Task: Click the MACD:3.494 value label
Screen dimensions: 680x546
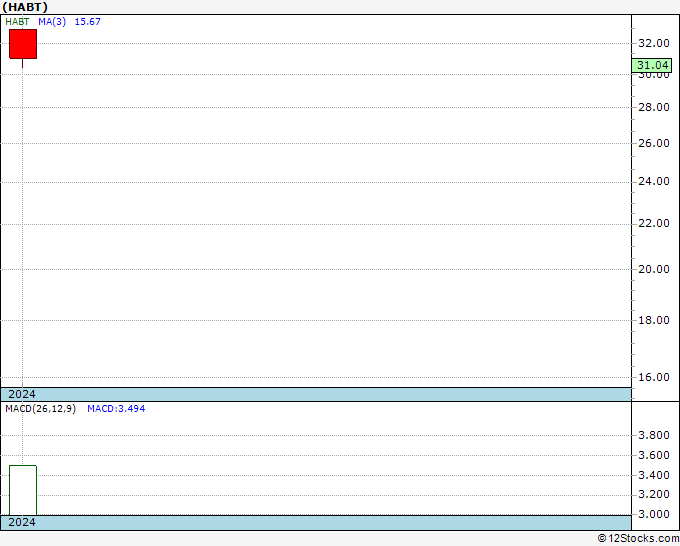Action: 116,409
